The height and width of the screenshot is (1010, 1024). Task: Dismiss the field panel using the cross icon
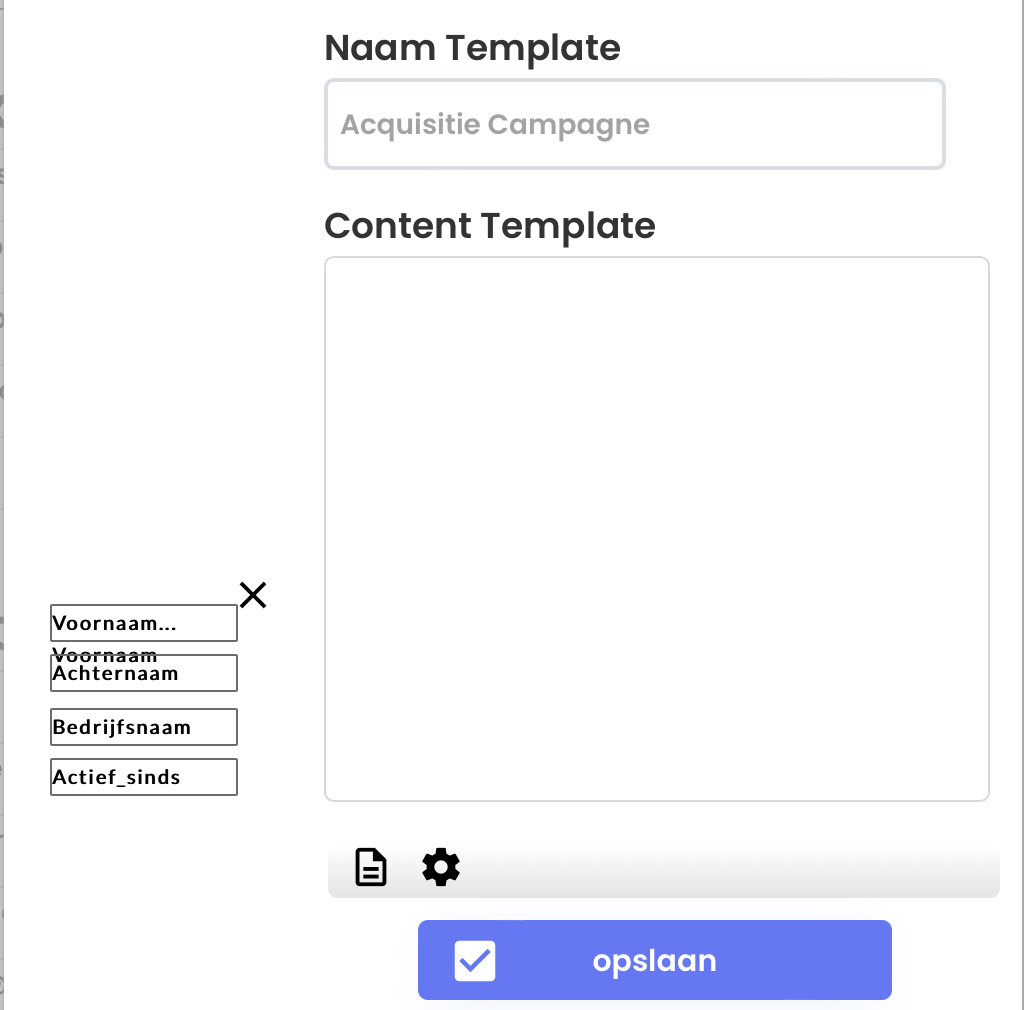pos(253,595)
